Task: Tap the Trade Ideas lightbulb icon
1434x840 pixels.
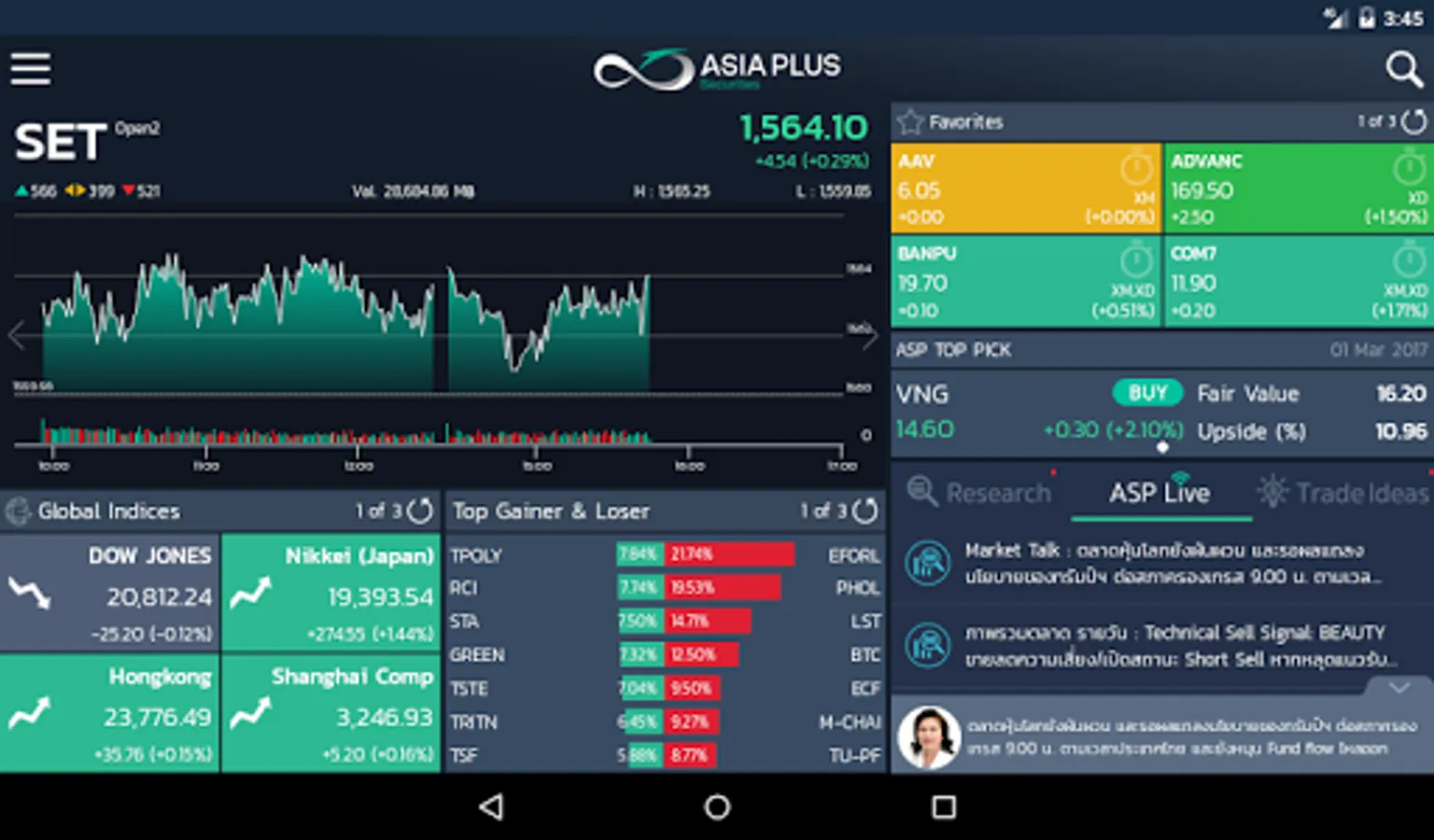Action: 1272,491
